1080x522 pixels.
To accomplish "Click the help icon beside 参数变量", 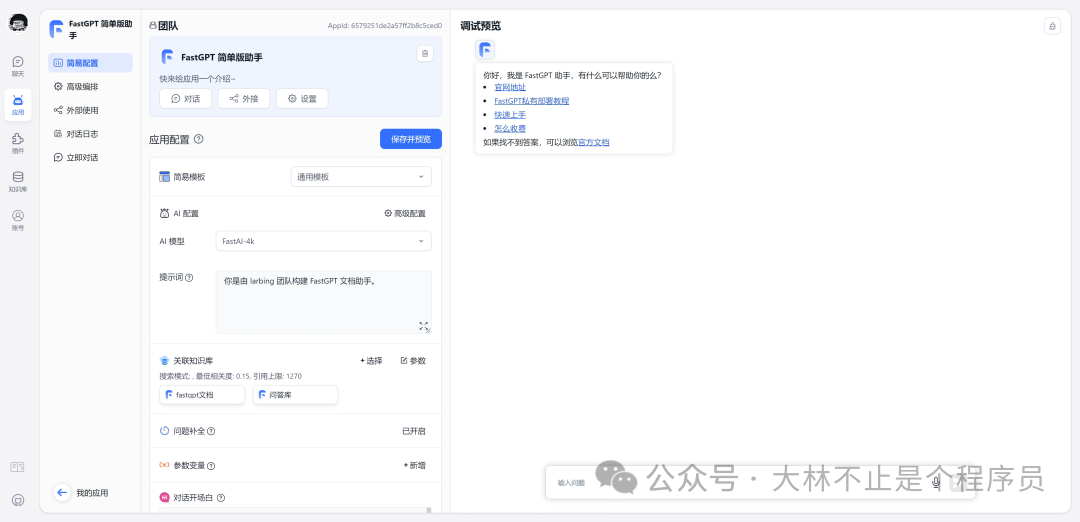I will pos(211,466).
